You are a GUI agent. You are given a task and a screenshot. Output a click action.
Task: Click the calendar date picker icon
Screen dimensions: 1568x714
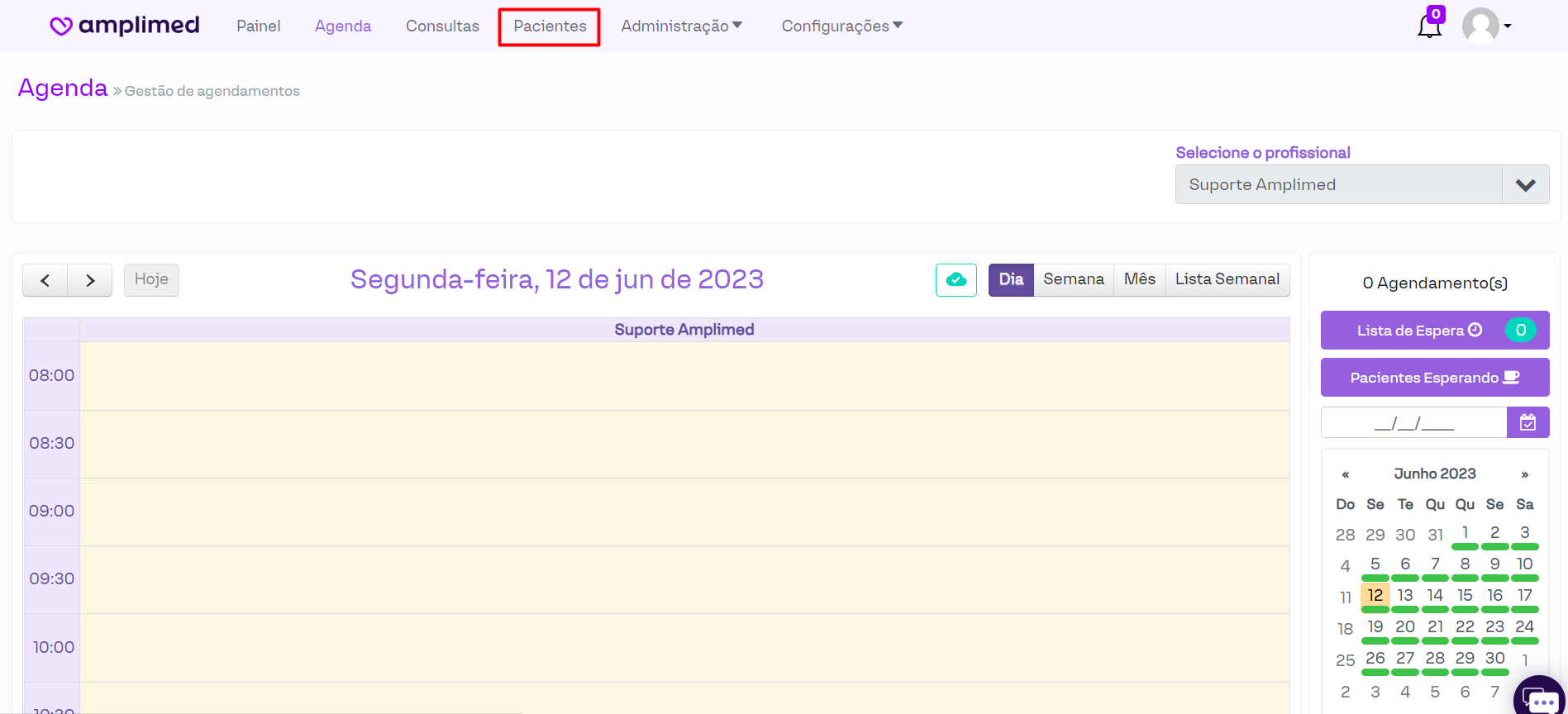(1527, 422)
